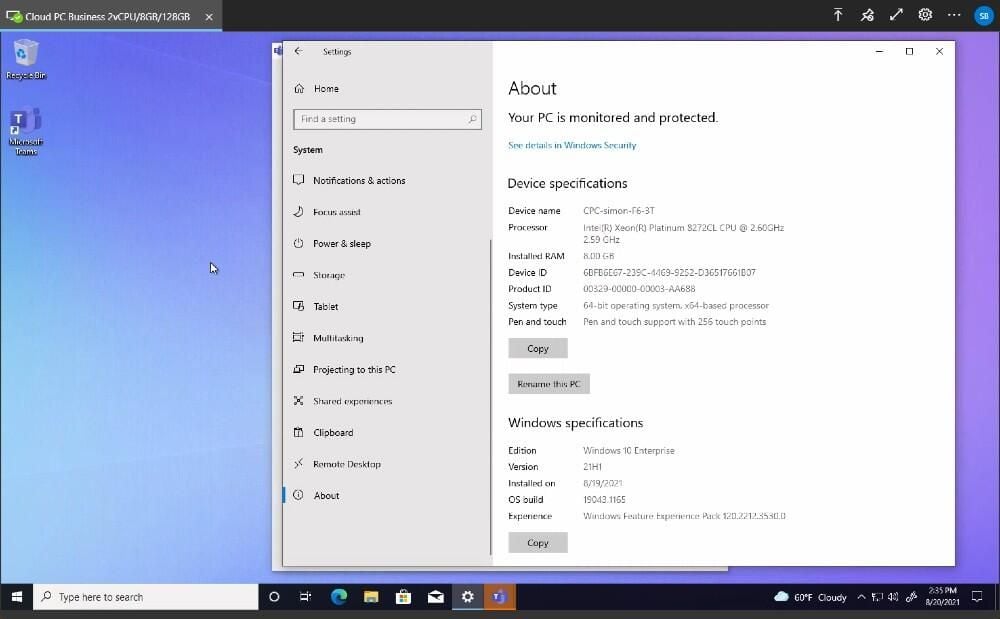
Task: Click the magnifier icon in Find a setting
Action: pyautogui.click(x=472, y=119)
